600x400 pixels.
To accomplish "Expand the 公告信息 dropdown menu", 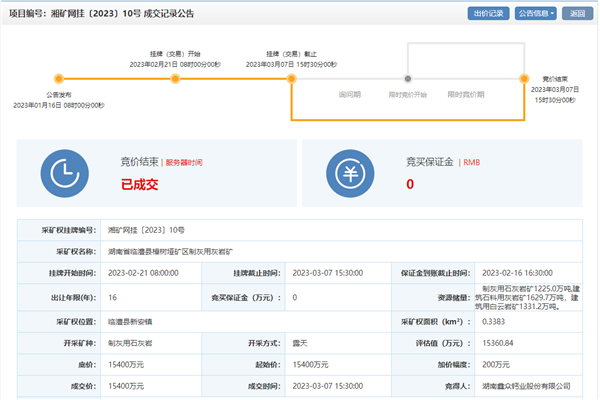I will 537,13.
